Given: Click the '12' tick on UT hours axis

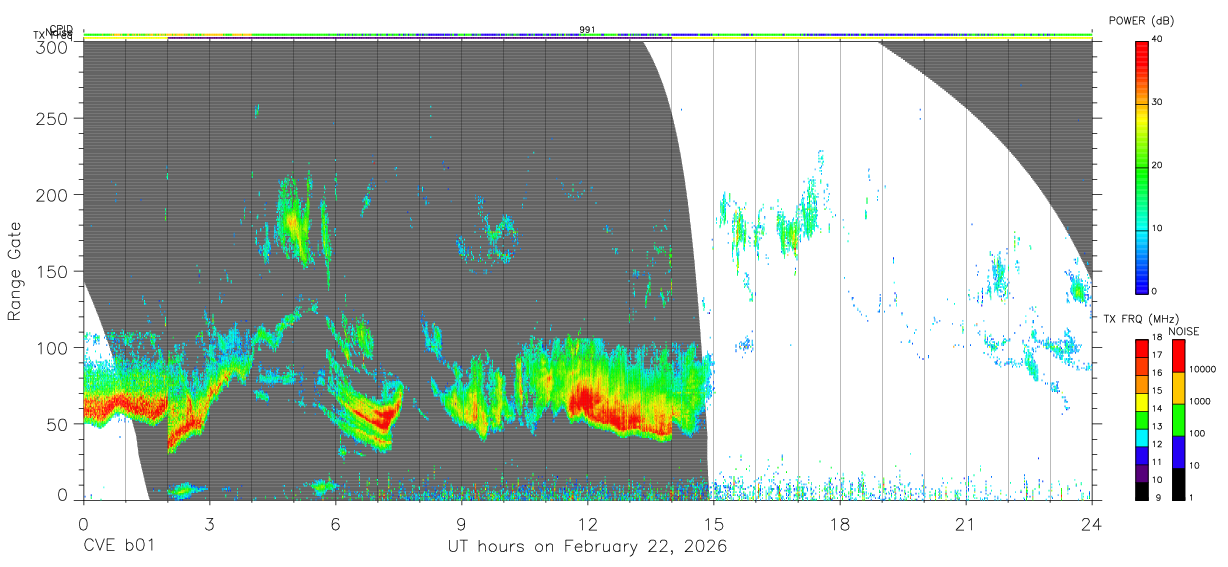Looking at the screenshot, I should [x=588, y=523].
